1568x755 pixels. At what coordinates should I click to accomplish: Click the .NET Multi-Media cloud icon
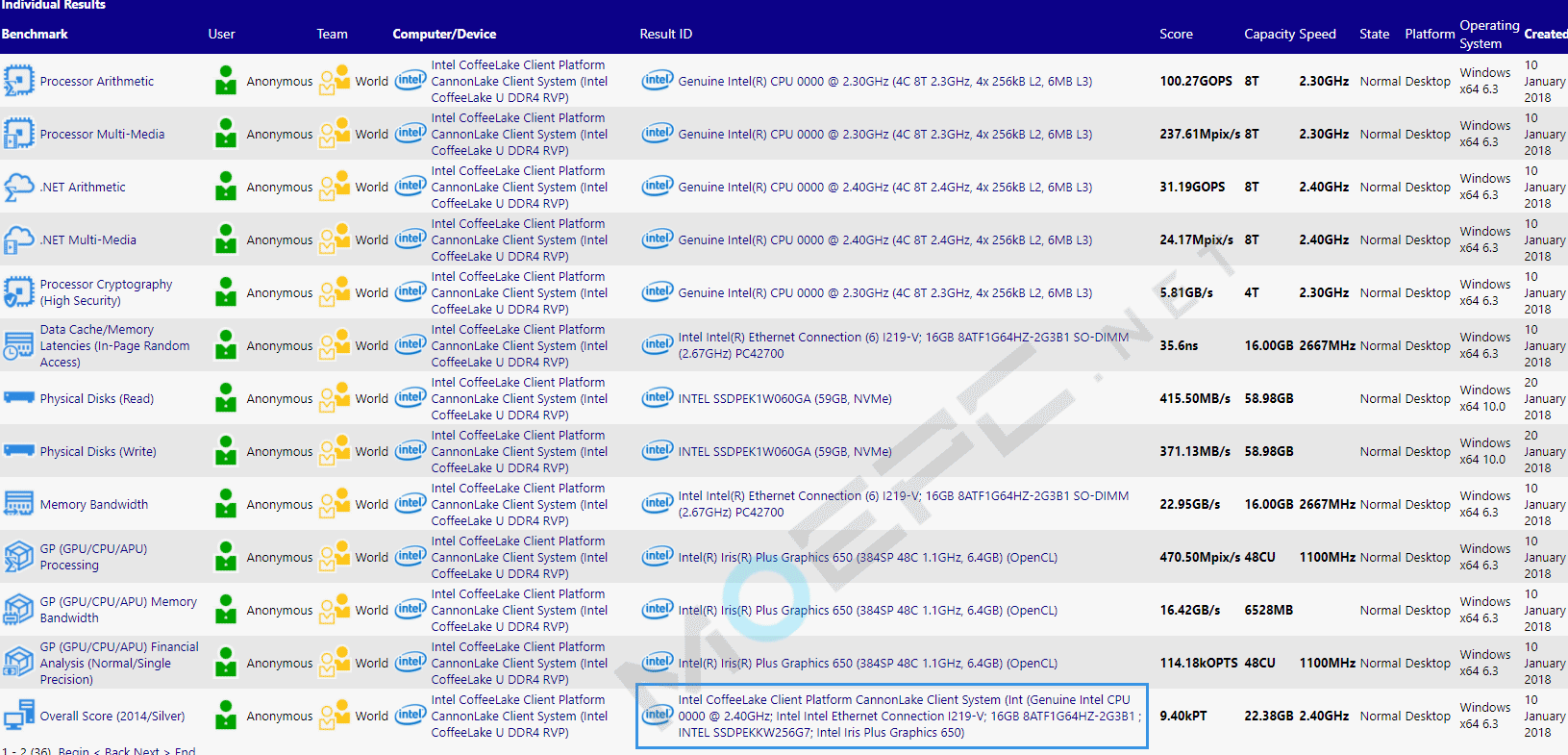pyautogui.click(x=18, y=239)
